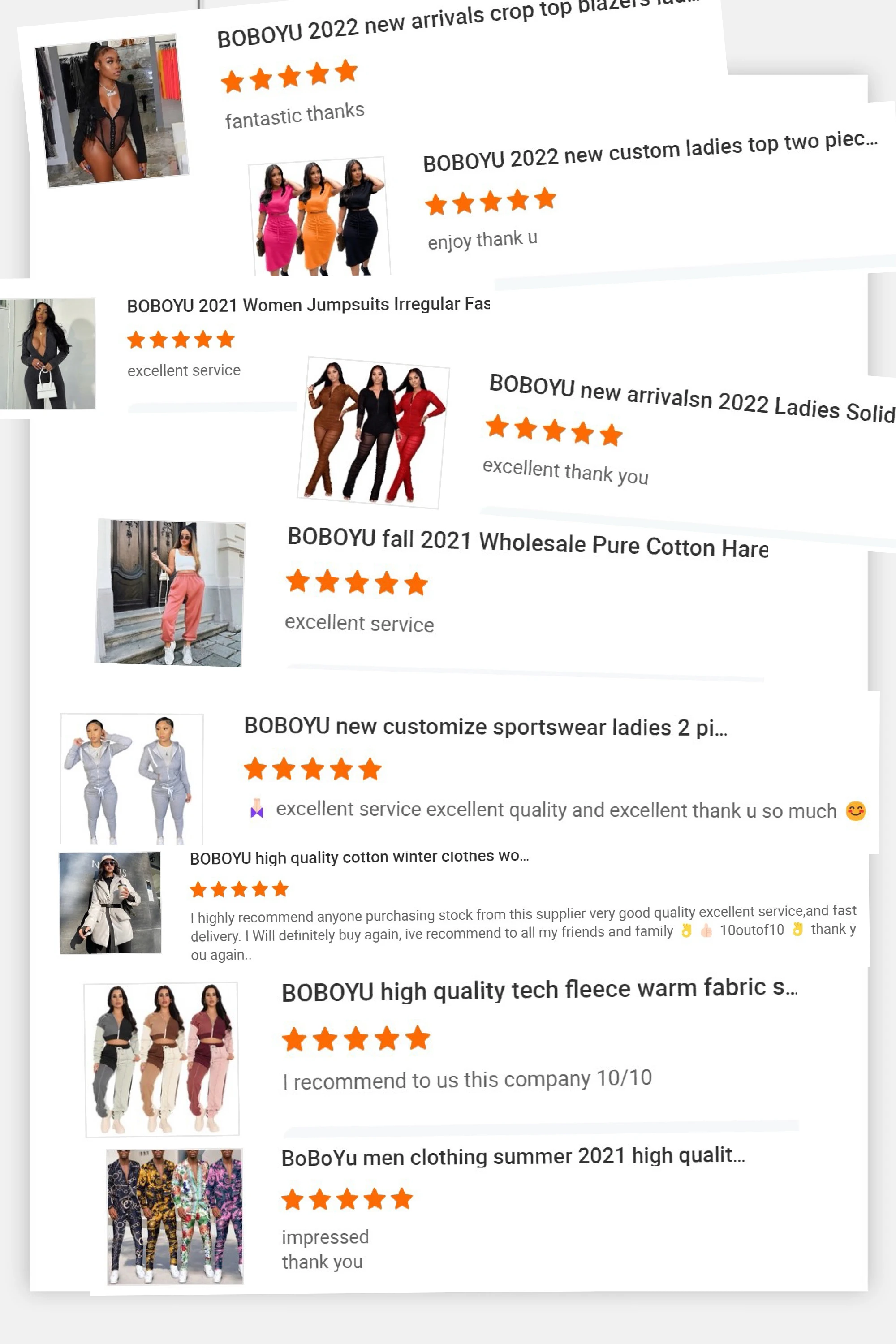
Task: Click the pink sweatpants product photo
Action: 170,593
